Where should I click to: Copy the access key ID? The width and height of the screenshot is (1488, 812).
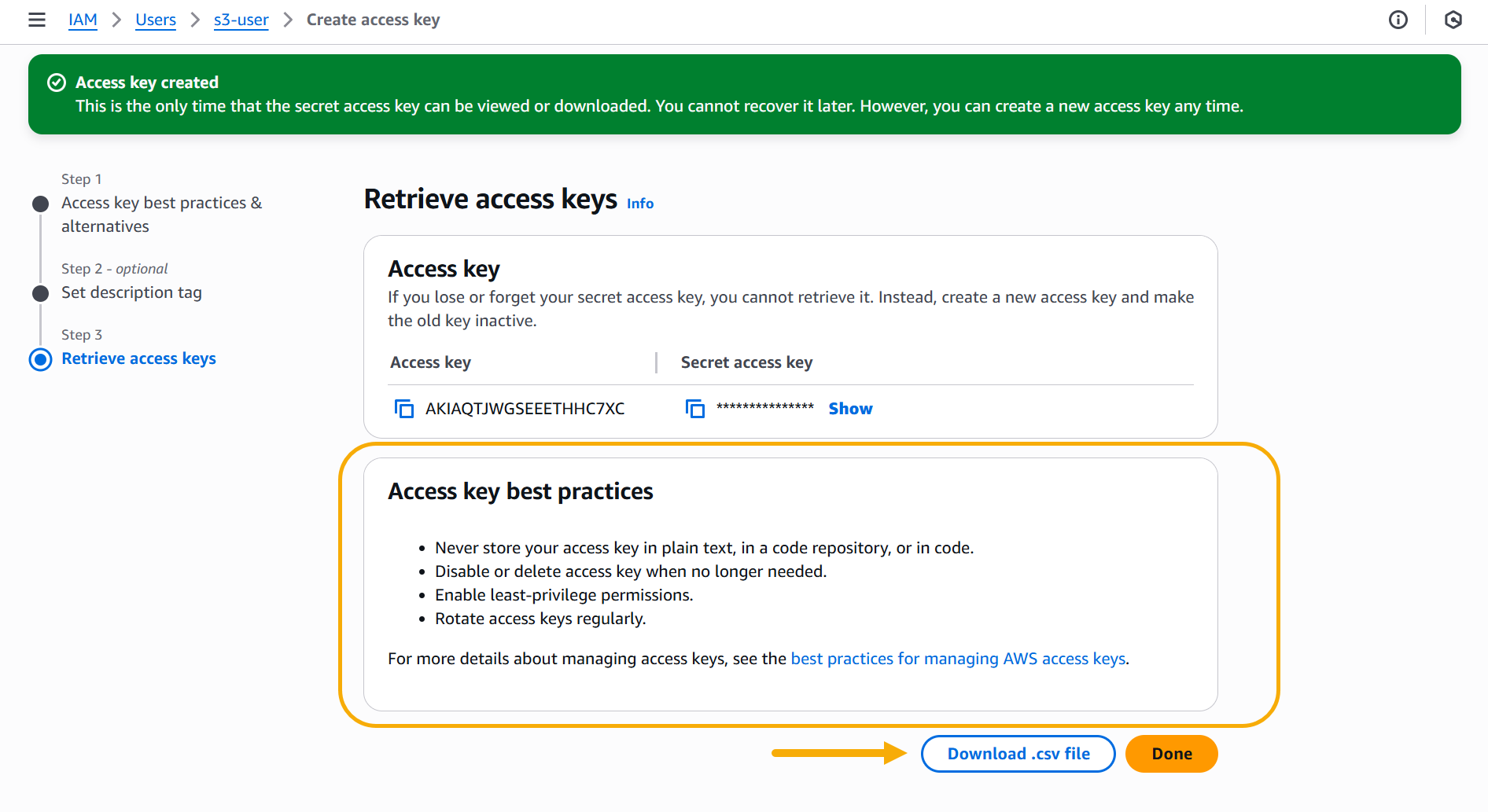pos(404,409)
